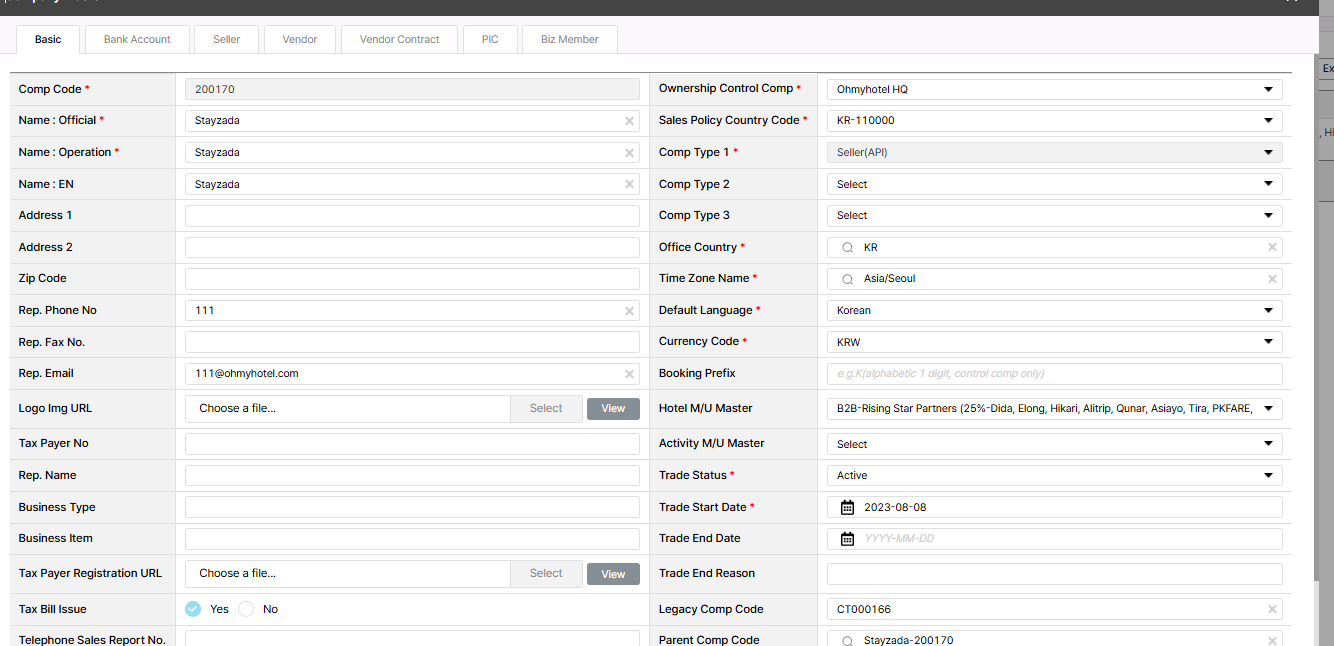Viewport: 1334px width, 646px height.
Task: Clear the Time Zone Name value with its X icon
Action: pyautogui.click(x=1272, y=279)
